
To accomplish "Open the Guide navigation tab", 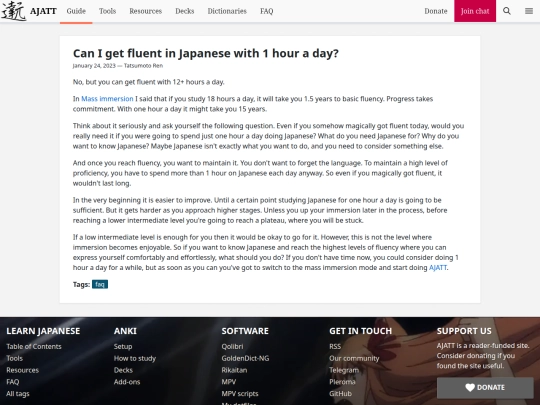I will point(76,11).
